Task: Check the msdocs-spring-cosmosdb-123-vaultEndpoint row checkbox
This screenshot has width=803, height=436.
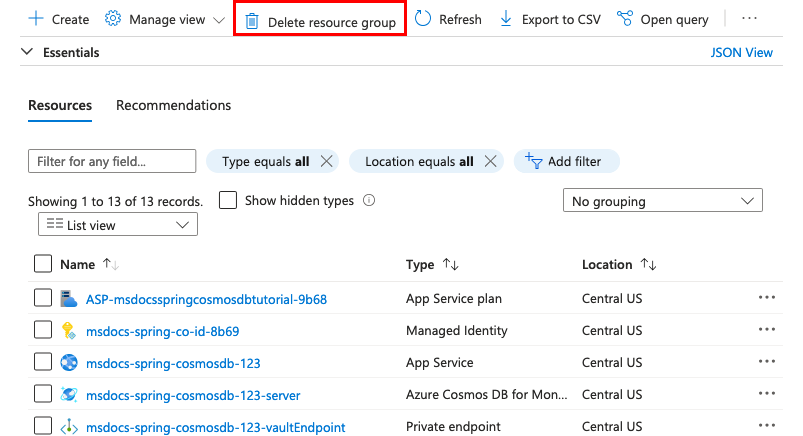Action: [43, 426]
